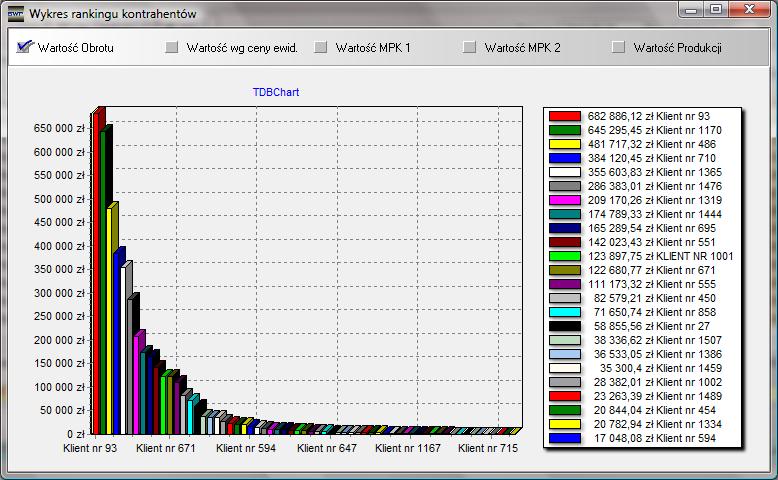Click lime swatch for KLIENT NR 1001
The image size is (778, 480).
pos(565,256)
